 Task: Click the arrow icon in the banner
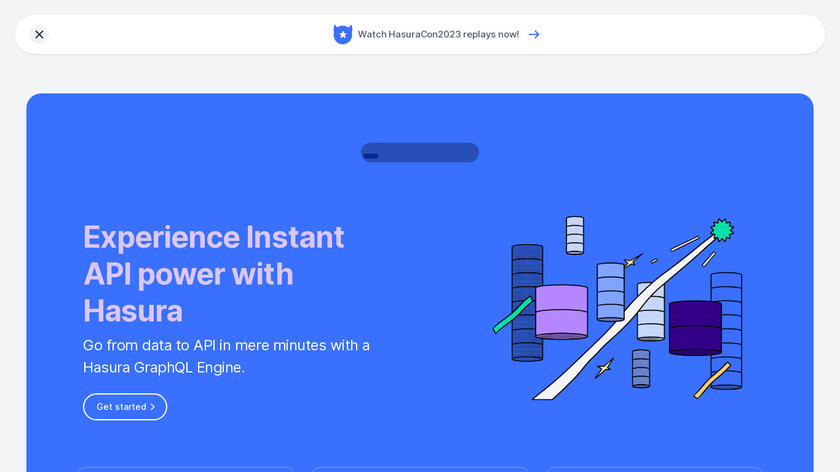(x=534, y=34)
